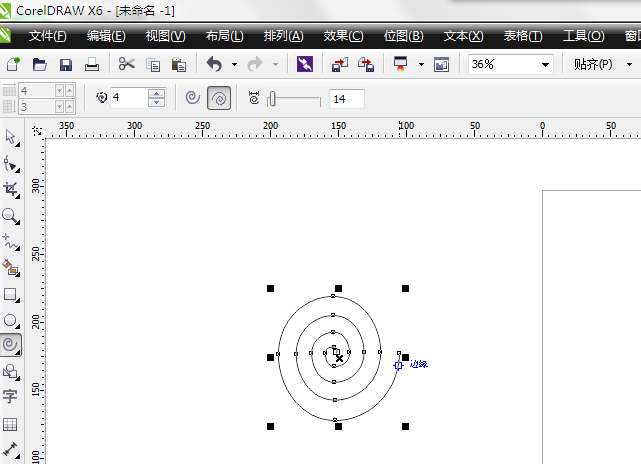The image size is (641, 464).
Task: Click the ruler origin corner icon
Action: click(37, 130)
